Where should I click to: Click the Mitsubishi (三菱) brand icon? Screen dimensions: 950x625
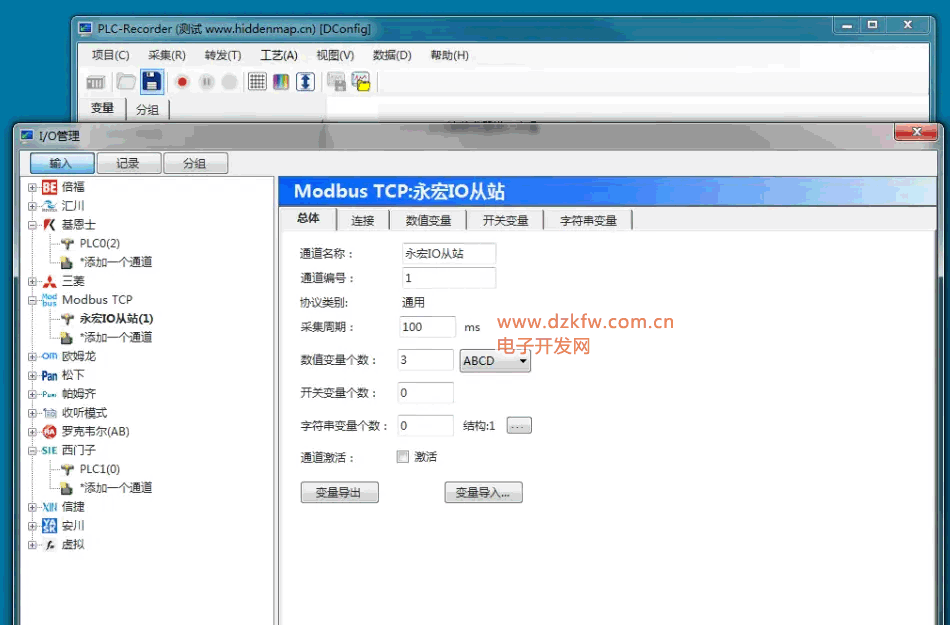[50, 281]
